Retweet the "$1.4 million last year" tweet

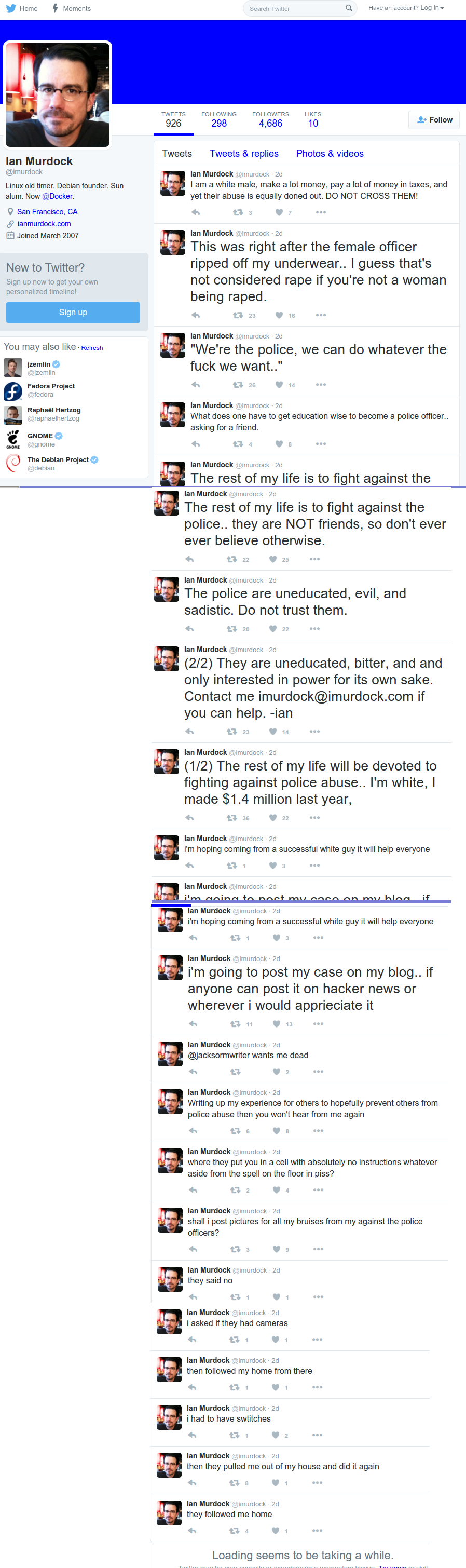click(232, 818)
